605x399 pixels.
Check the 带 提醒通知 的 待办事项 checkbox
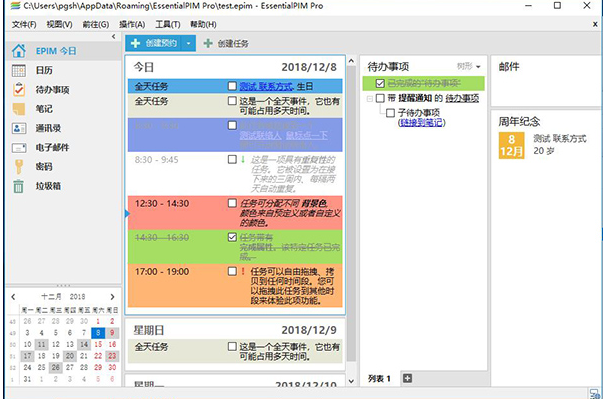tap(380, 98)
